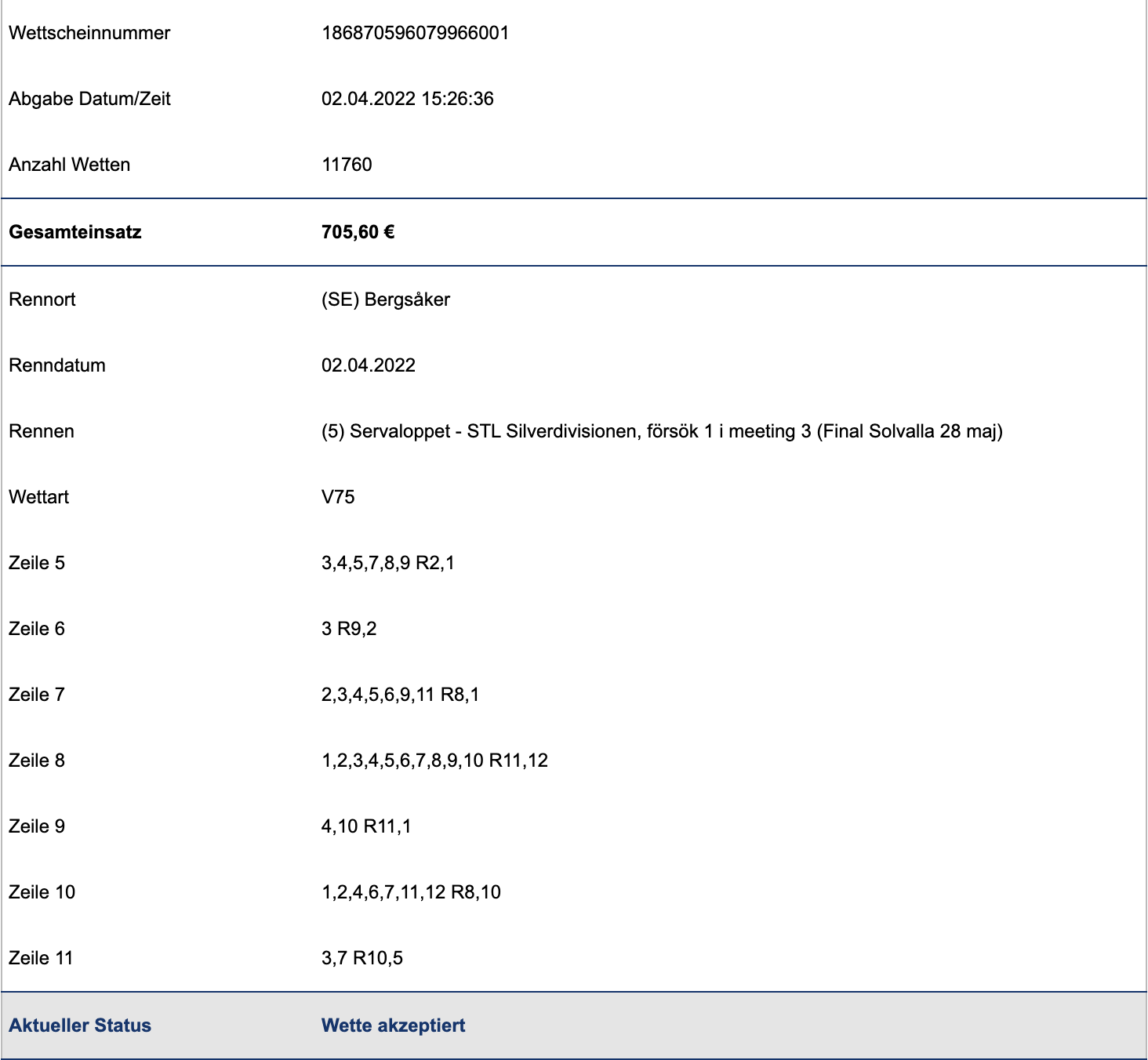
Task: Click the Zeile 10 label
Action: coord(42,892)
